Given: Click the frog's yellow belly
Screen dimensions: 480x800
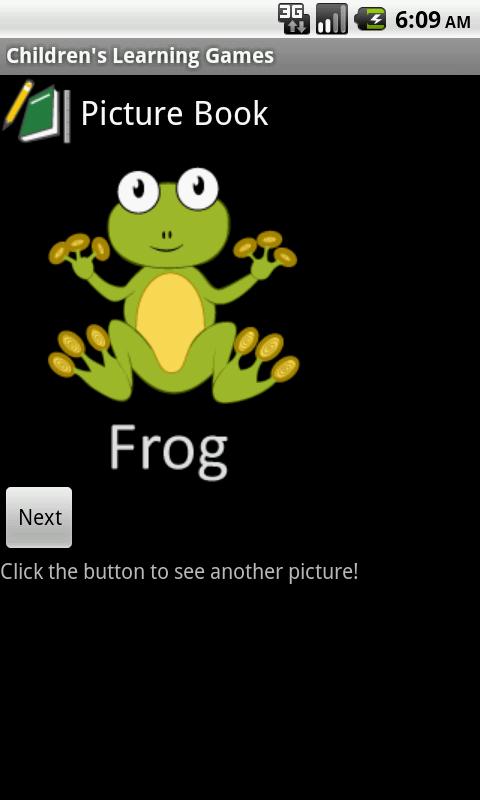Looking at the screenshot, I should [170, 322].
